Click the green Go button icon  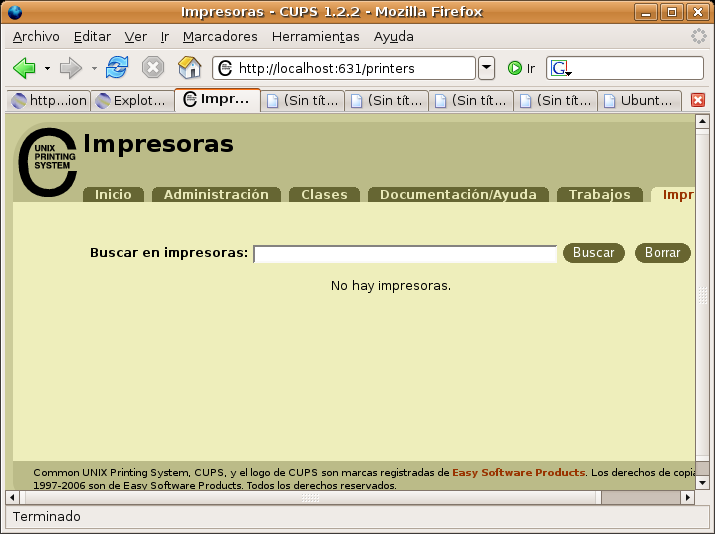tap(515, 68)
